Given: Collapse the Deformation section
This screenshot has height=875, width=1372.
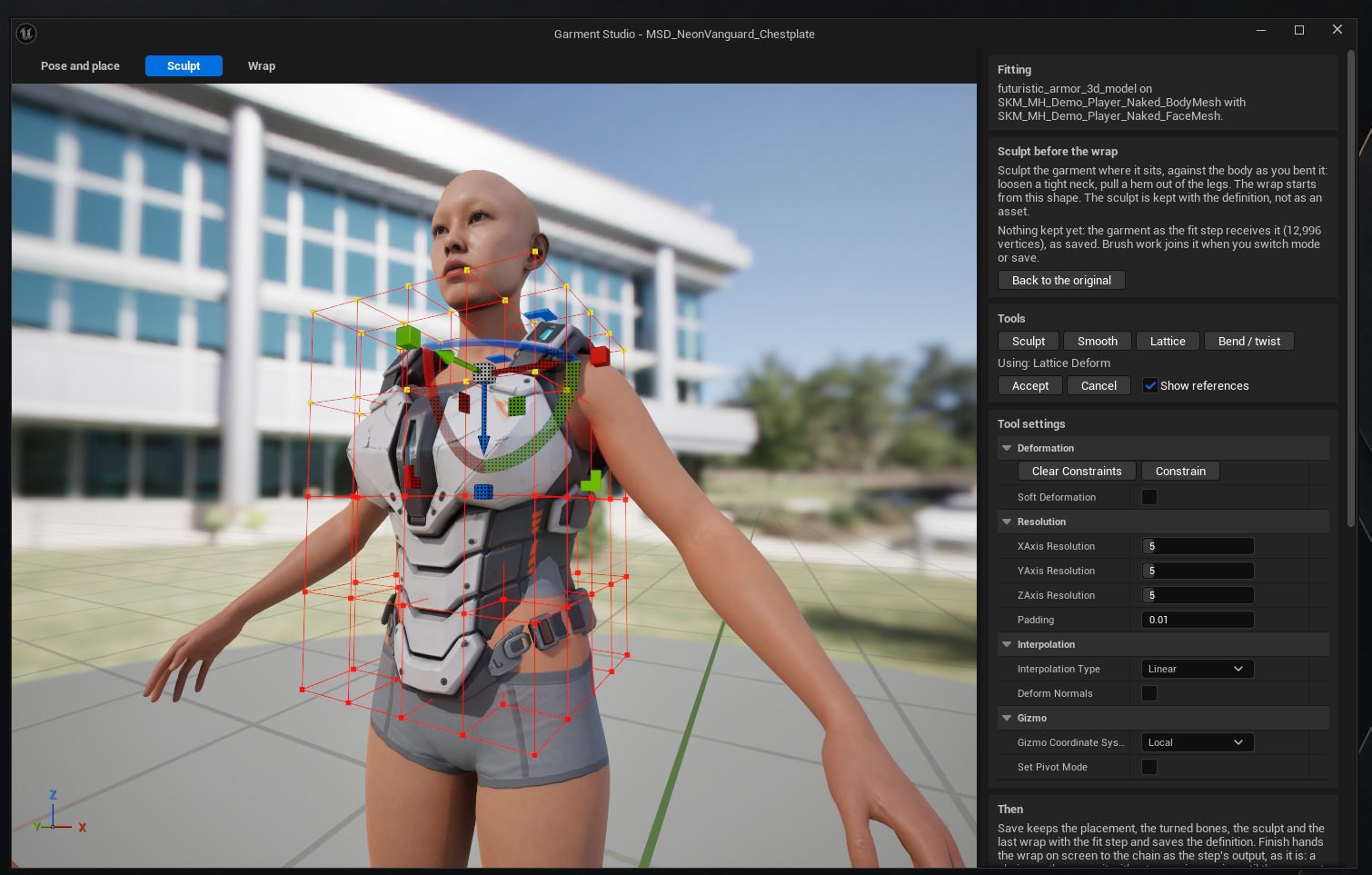Looking at the screenshot, I should [x=1007, y=448].
